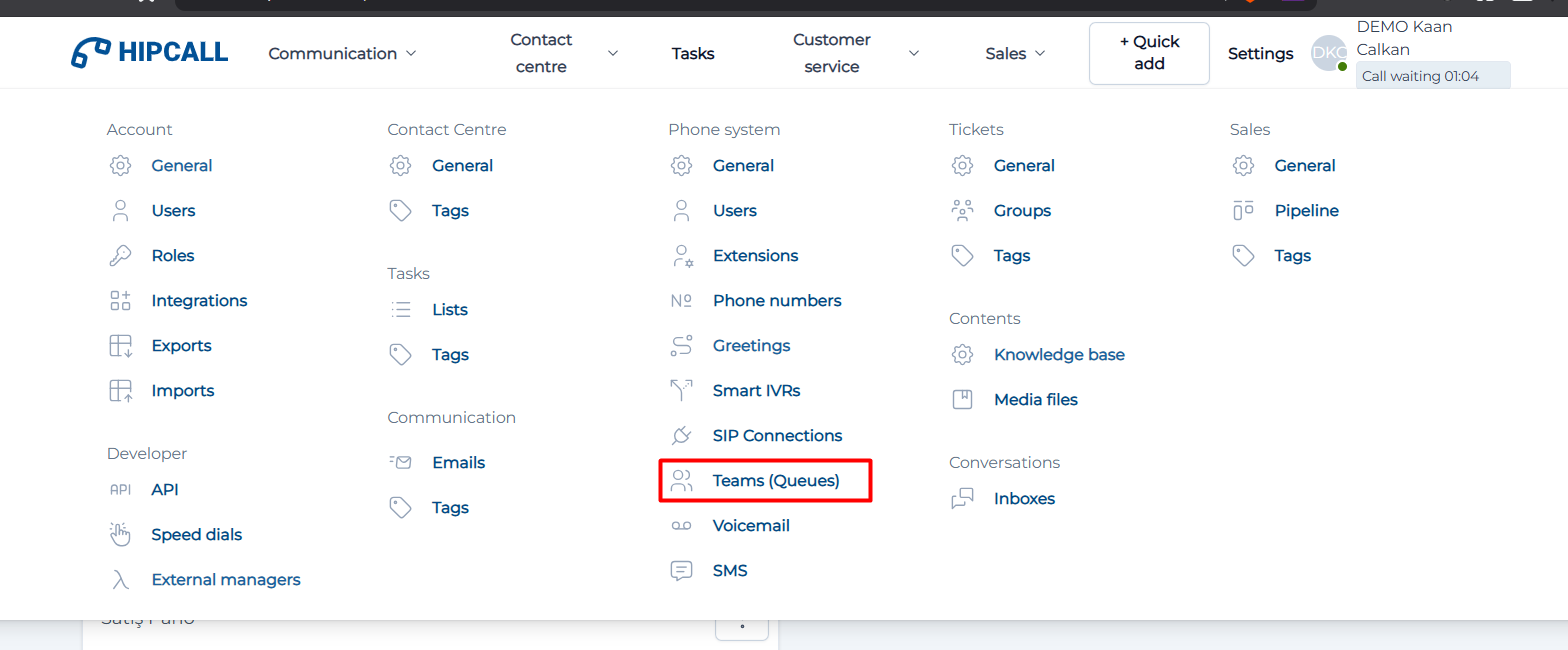Open Roles via the key icon
1568x650 pixels.
120,256
